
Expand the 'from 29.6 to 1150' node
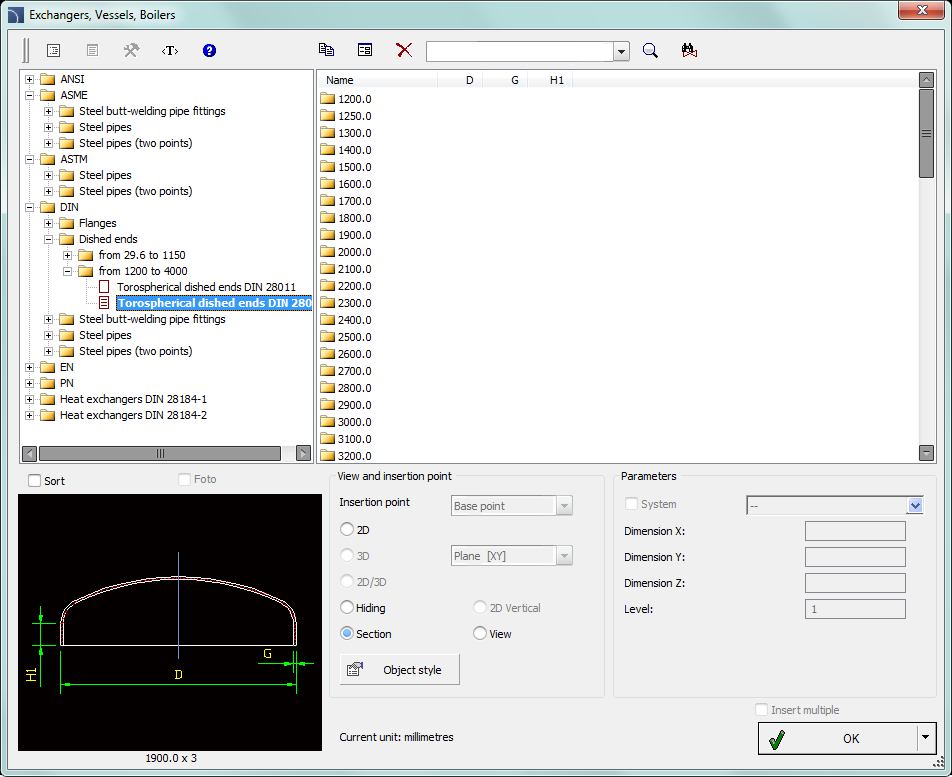click(x=67, y=255)
